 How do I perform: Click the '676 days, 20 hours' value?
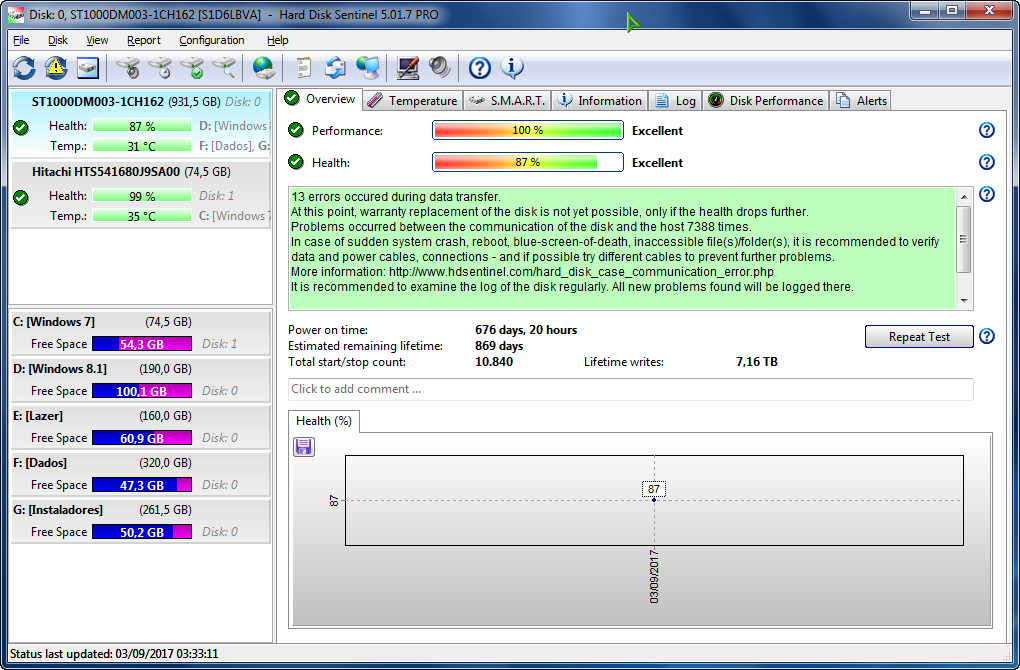pos(526,330)
